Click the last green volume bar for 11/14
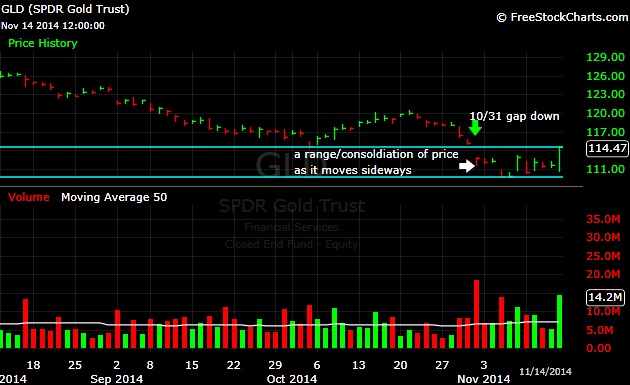Image resolution: width=630 pixels, height=385 pixels. pyautogui.click(x=559, y=322)
